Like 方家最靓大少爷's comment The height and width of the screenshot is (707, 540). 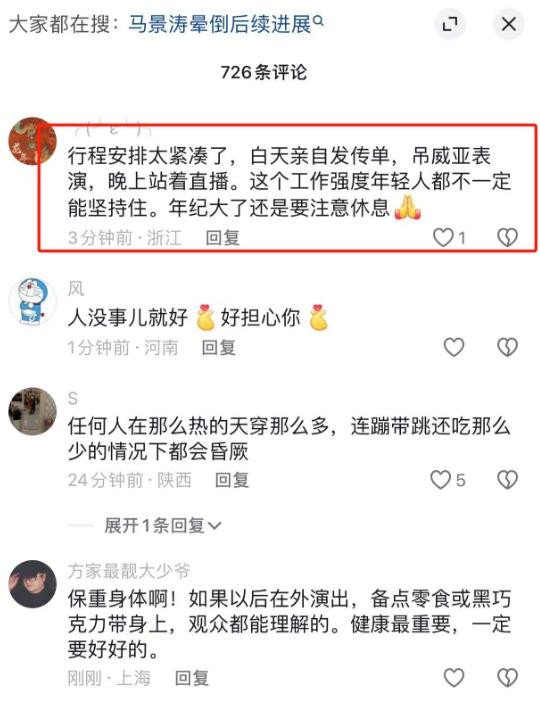[454, 677]
